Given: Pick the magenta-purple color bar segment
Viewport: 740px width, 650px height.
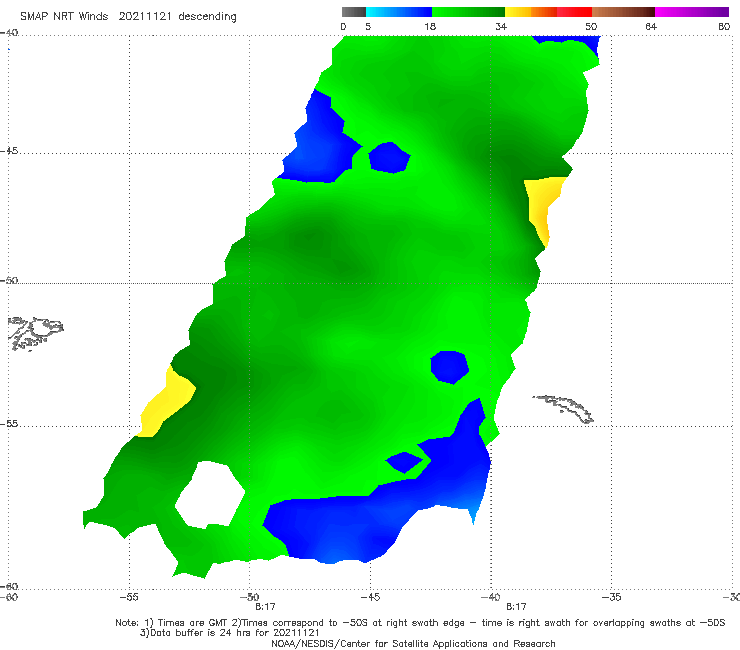Looking at the screenshot, I should pyautogui.click(x=692, y=12).
